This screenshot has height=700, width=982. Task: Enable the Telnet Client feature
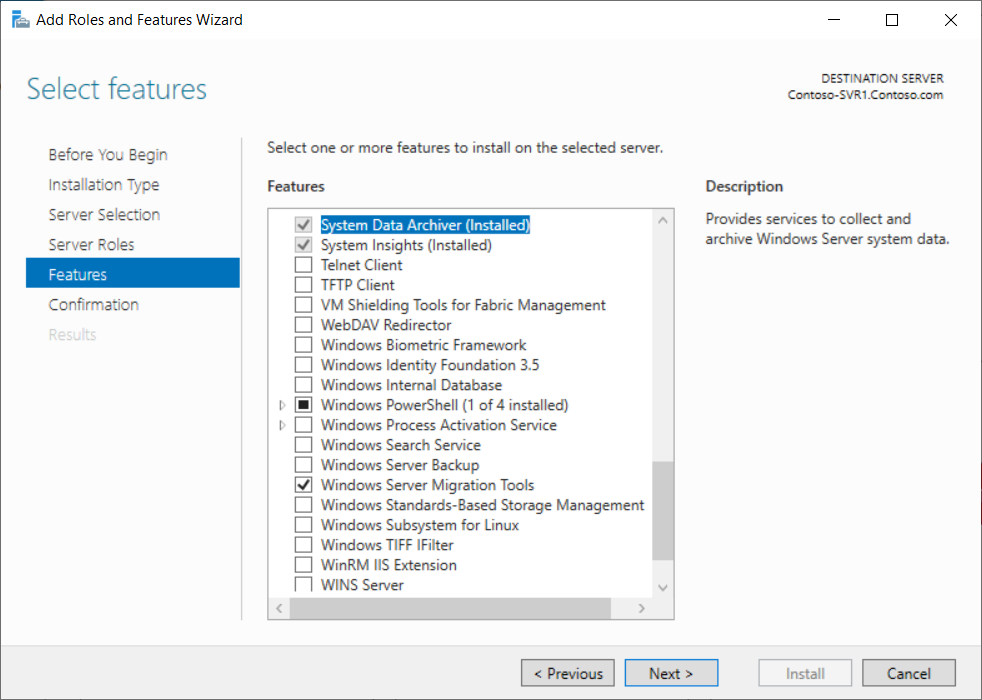click(303, 264)
